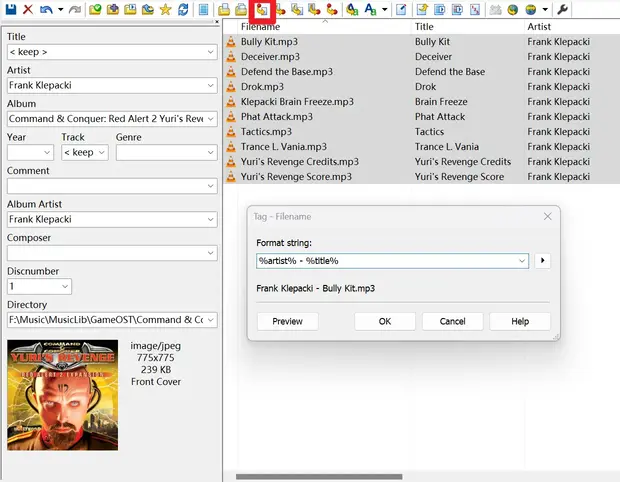The width and height of the screenshot is (620, 482).
Task: Expand the Artist field dropdown
Action: click(211, 86)
